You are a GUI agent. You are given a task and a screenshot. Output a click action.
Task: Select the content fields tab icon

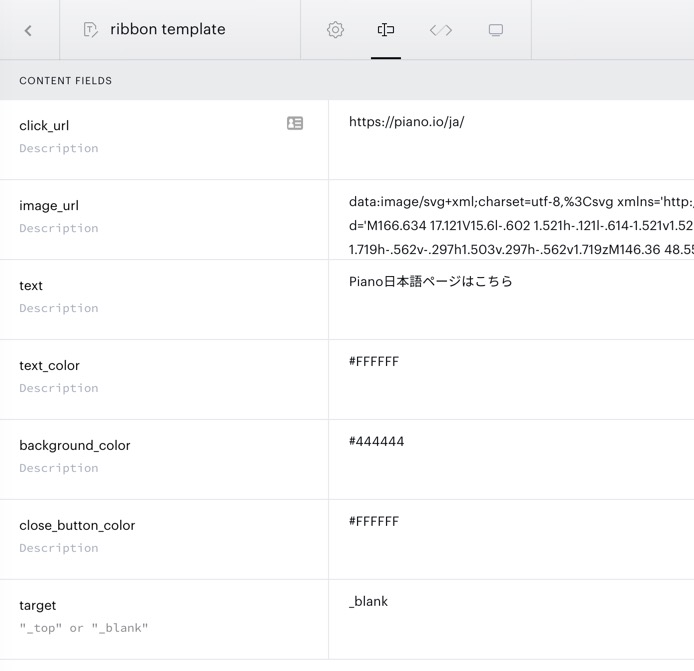click(x=385, y=30)
